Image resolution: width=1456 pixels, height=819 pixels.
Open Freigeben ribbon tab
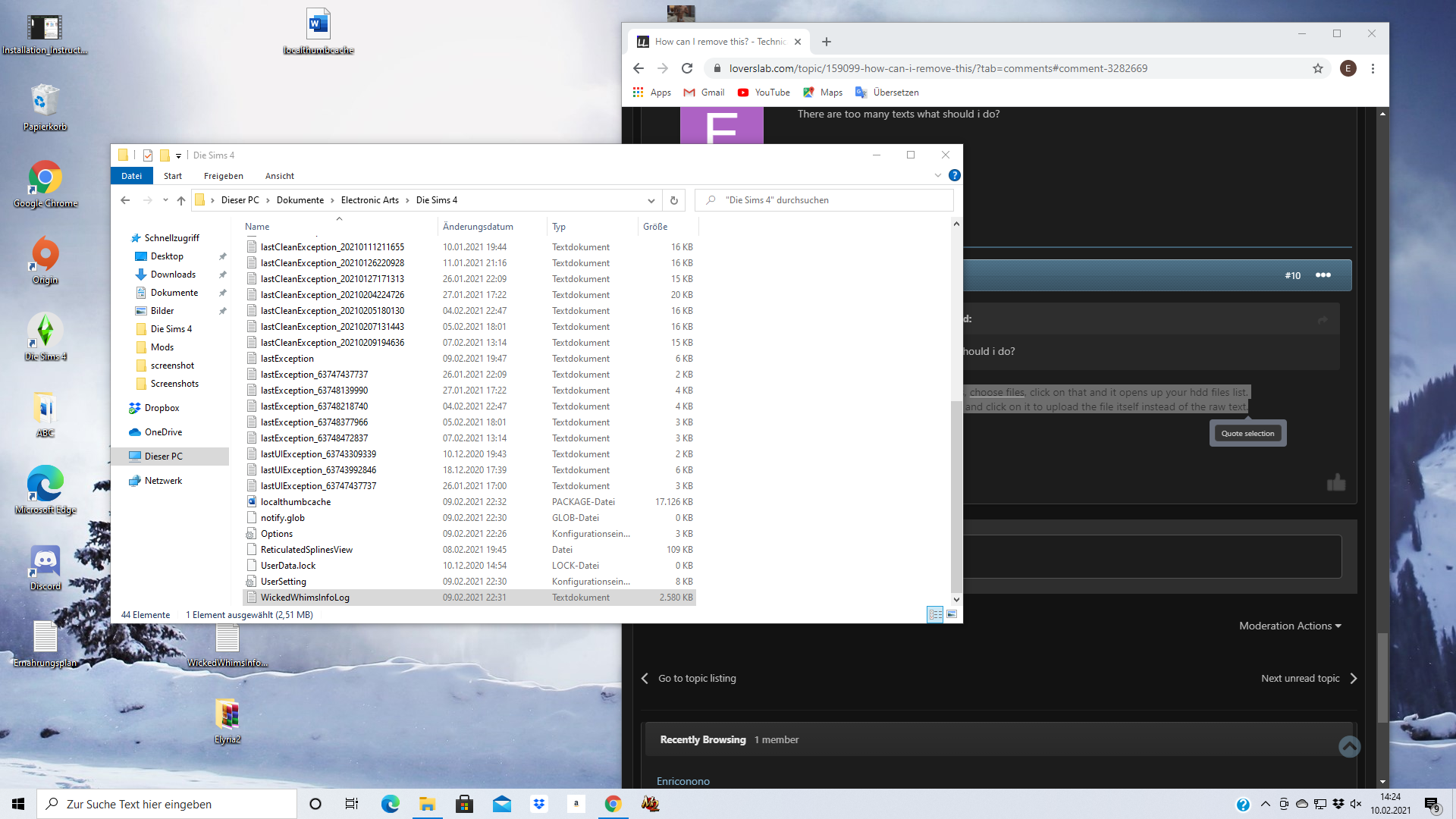pyautogui.click(x=224, y=175)
